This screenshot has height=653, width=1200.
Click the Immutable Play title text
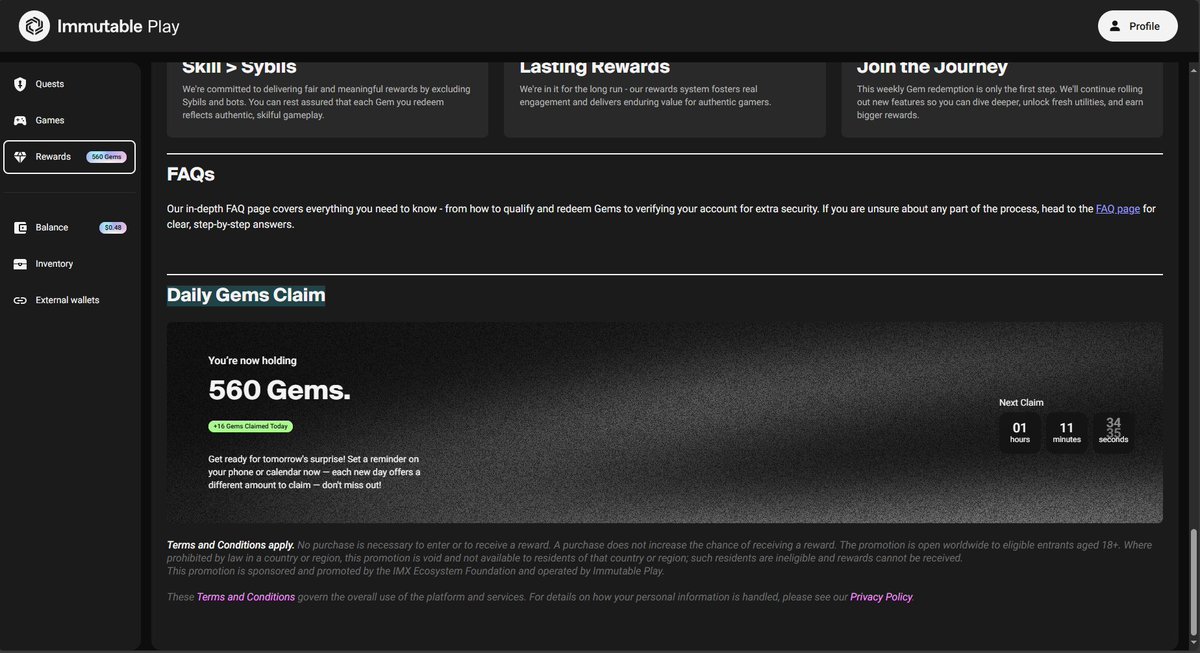(120, 26)
